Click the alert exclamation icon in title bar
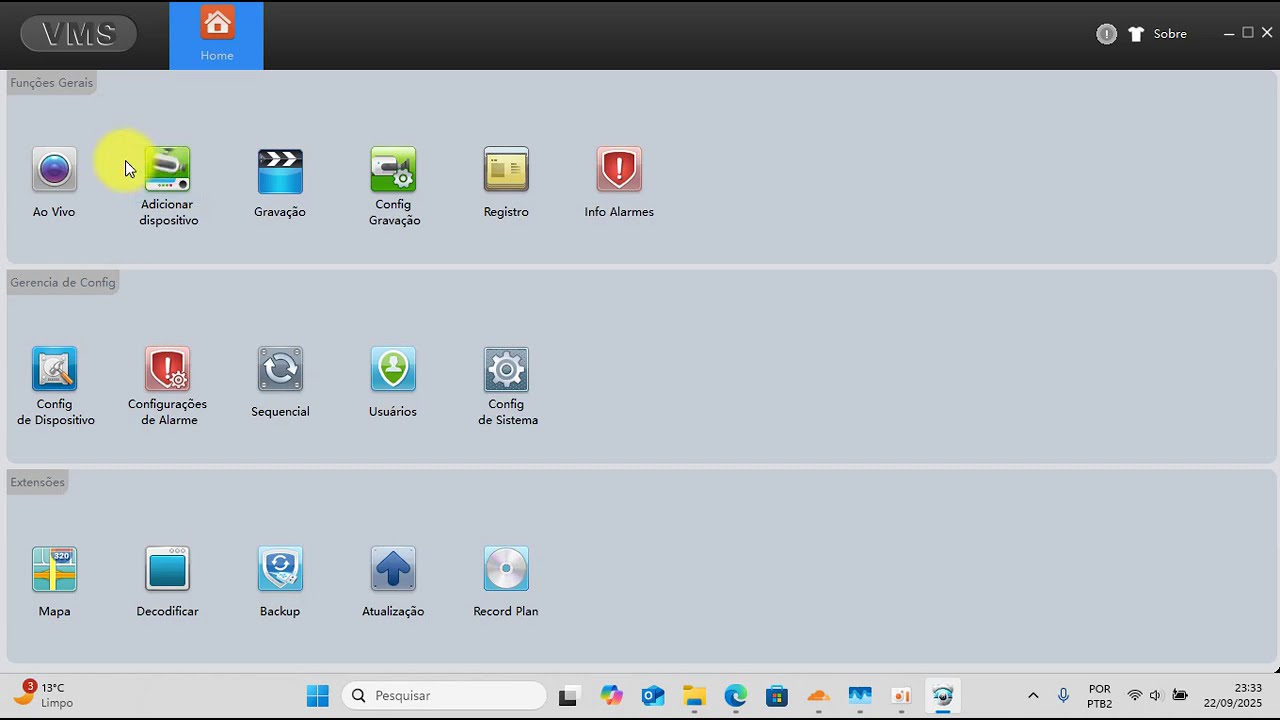 coord(1106,34)
